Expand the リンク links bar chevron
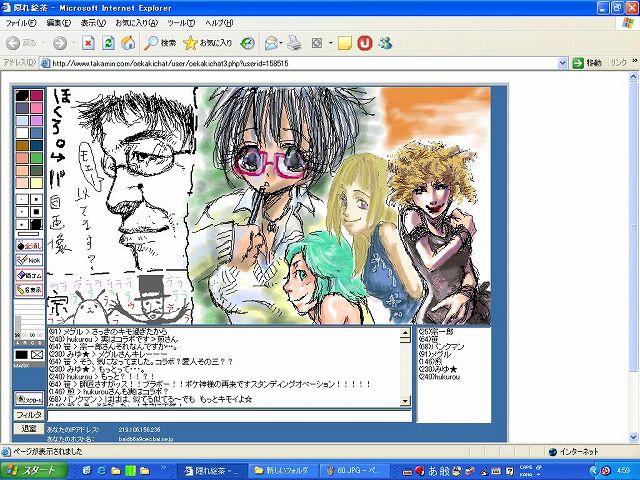 coord(635,61)
